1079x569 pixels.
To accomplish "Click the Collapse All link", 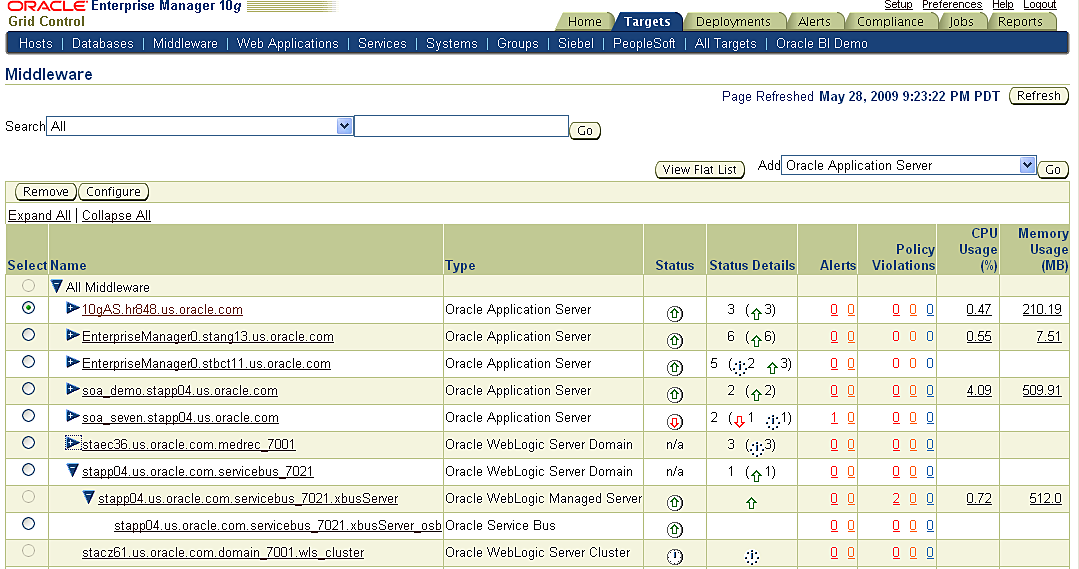I will 116,215.
